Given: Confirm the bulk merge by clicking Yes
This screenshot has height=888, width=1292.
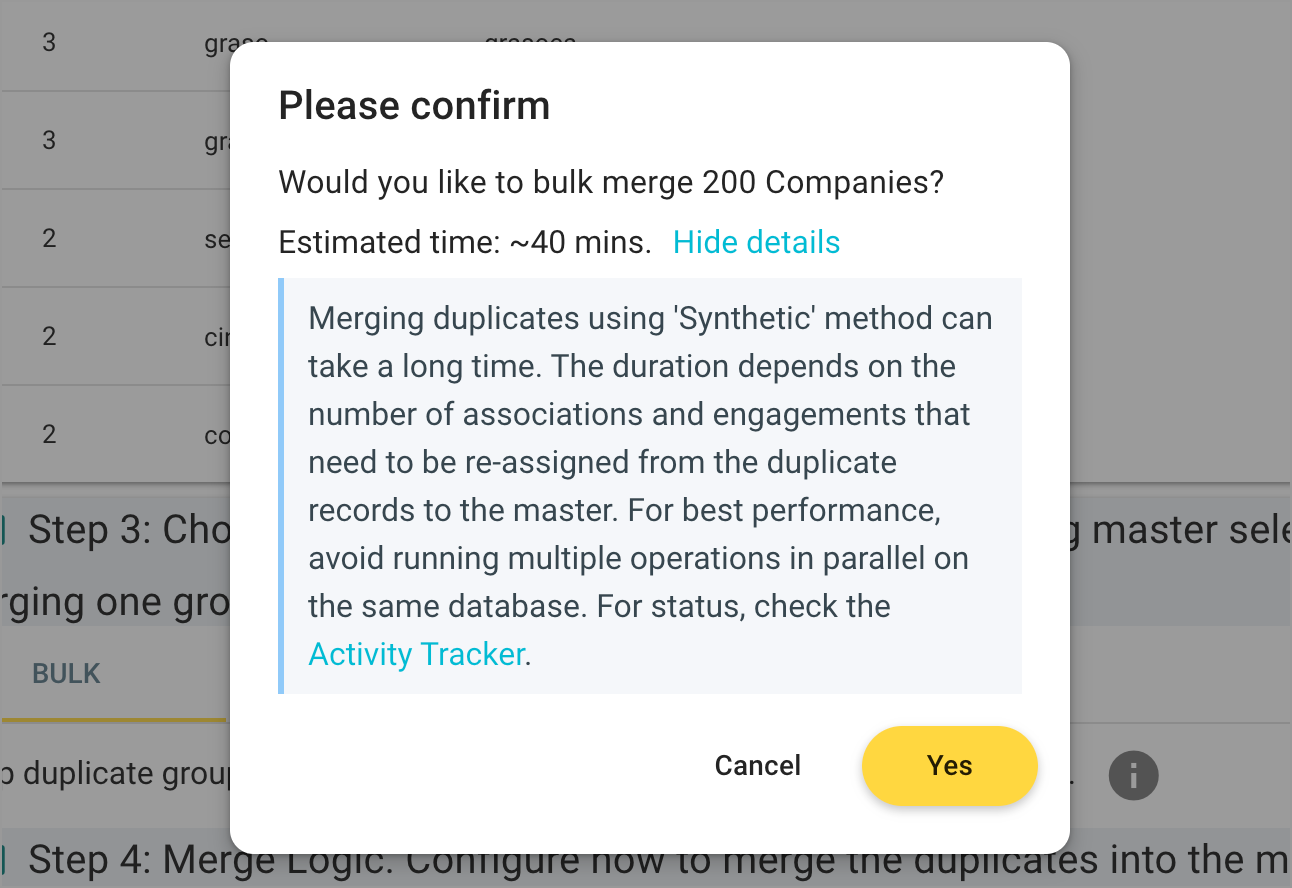Looking at the screenshot, I should pyautogui.click(x=948, y=765).
